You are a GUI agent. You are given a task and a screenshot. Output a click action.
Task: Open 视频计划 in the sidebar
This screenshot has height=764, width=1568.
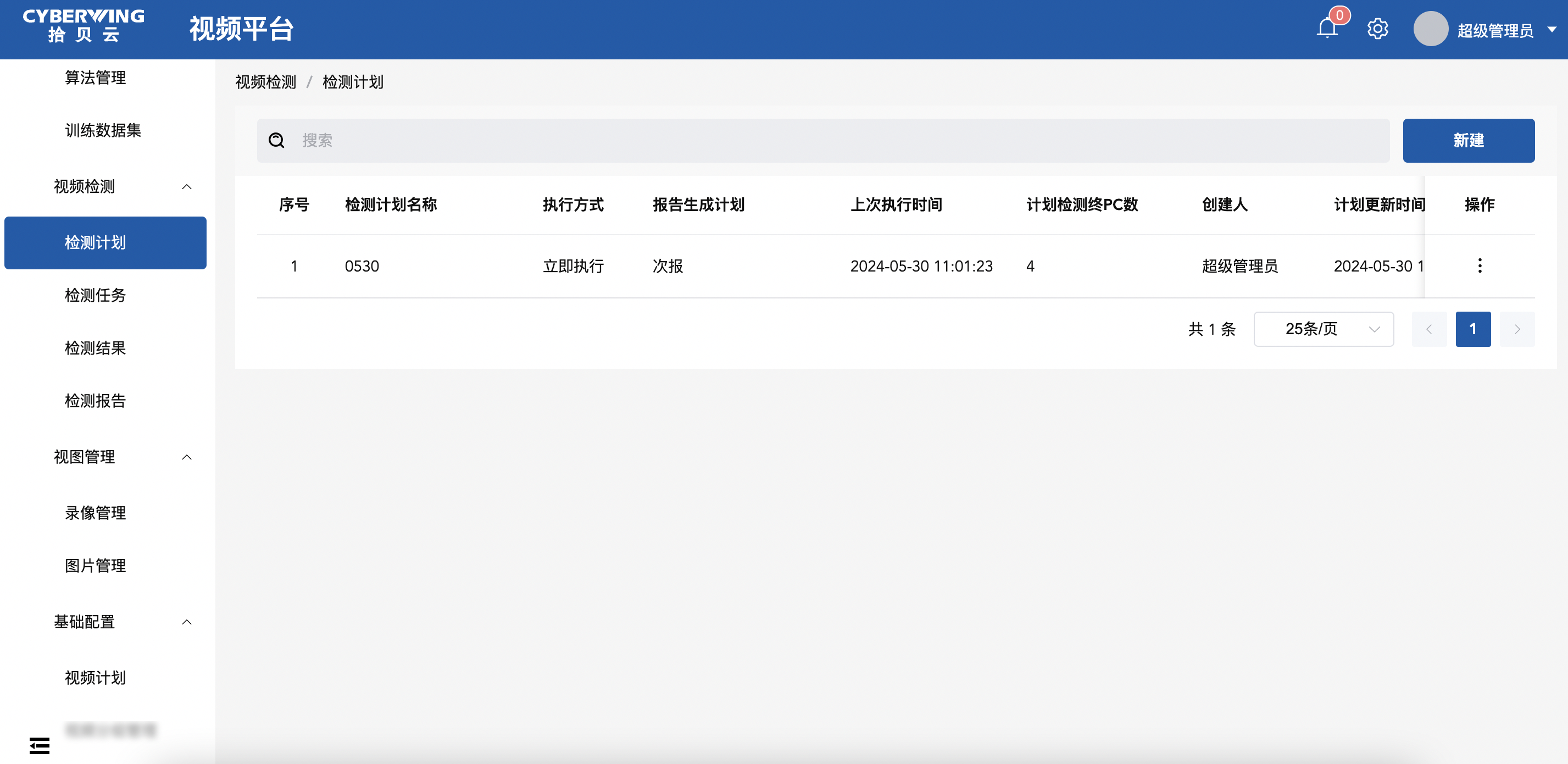pos(95,678)
